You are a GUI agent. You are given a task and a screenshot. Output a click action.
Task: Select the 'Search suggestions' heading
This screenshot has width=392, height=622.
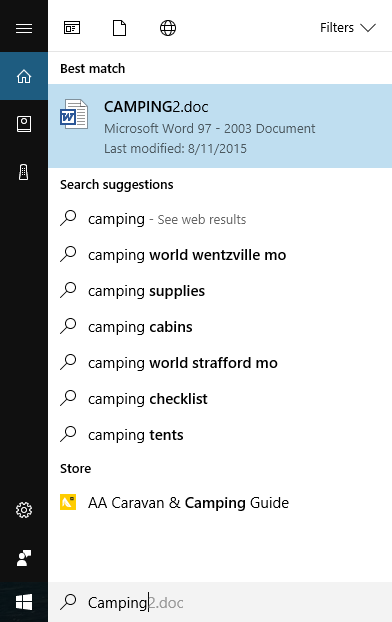pyautogui.click(x=117, y=185)
